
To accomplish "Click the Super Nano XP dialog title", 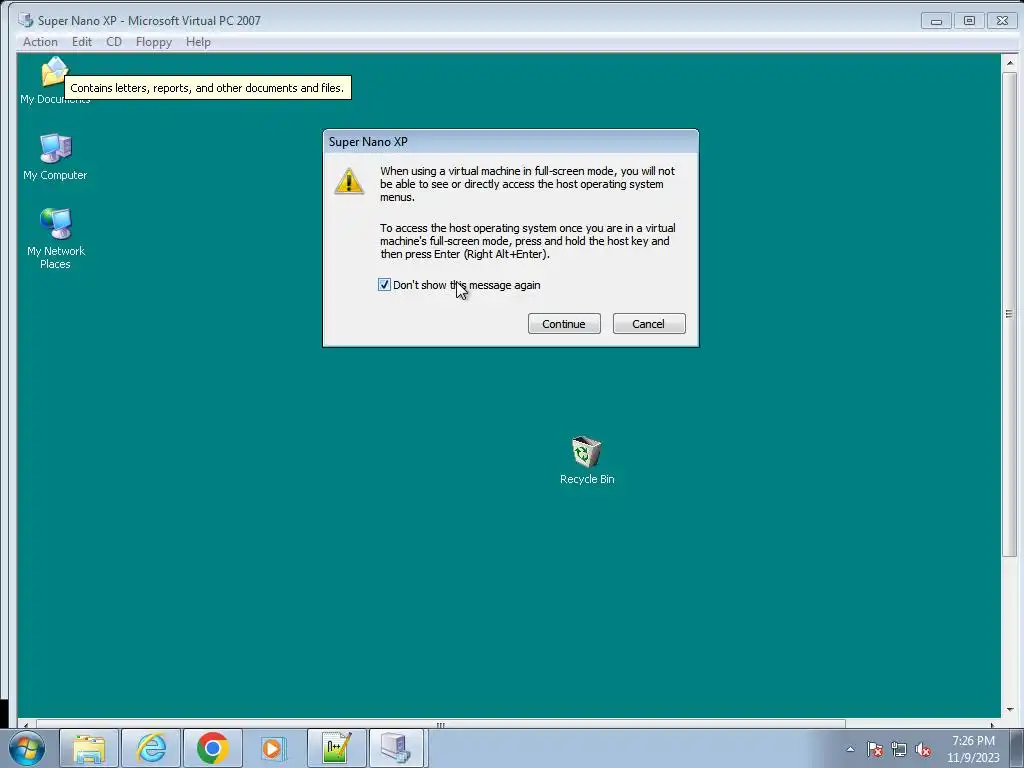I will (x=368, y=142).
